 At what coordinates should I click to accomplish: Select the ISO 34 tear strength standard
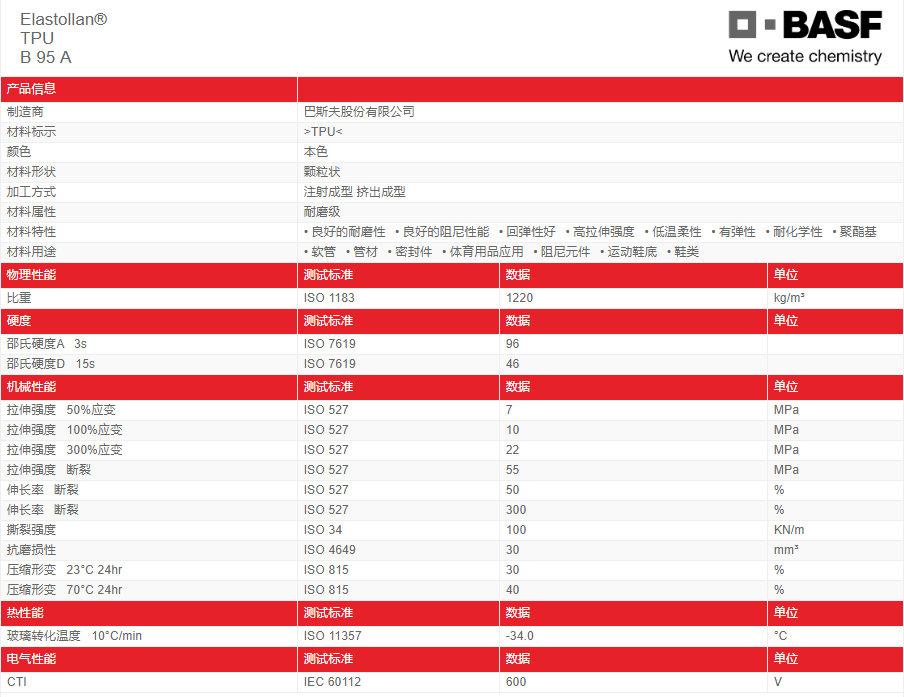[322, 530]
